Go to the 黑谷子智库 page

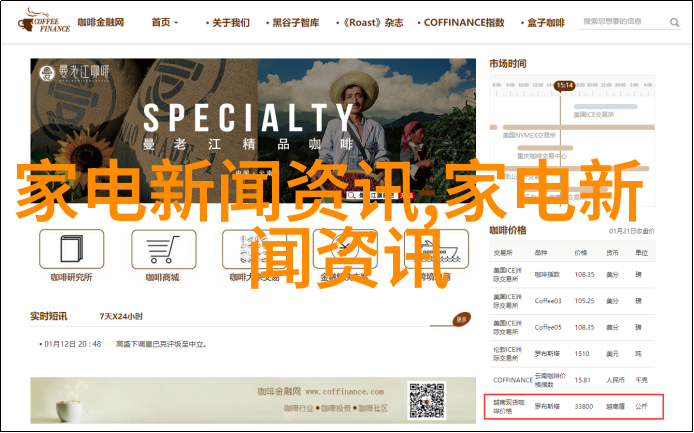point(293,23)
